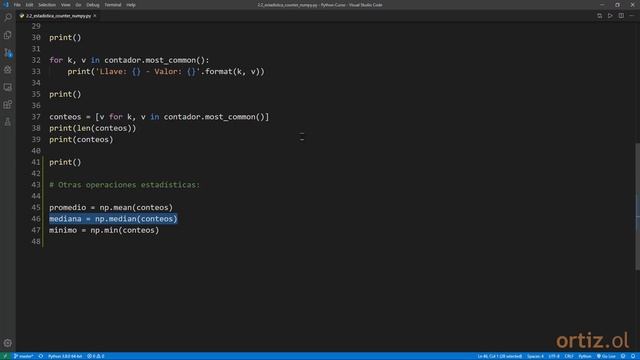This screenshot has height=360, width=640.
Task: Open Remote Explorer monitor icon
Action: 8,87
